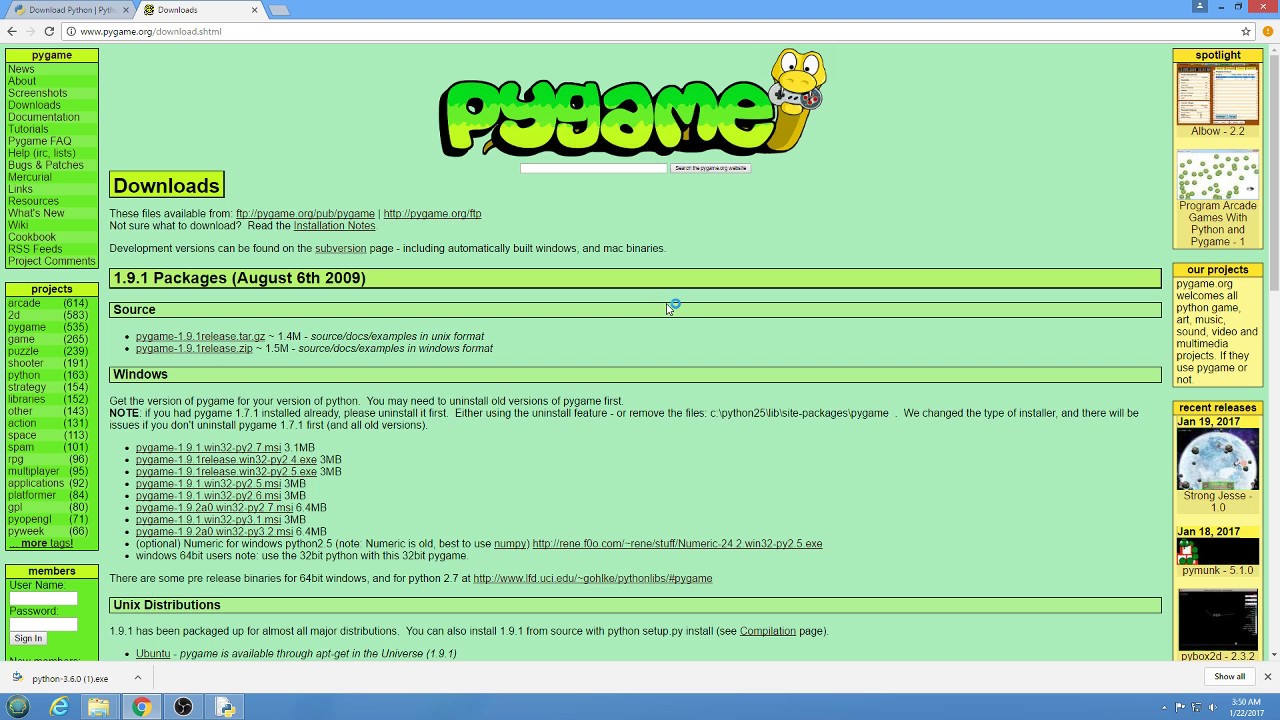Open ftp://pygame.org/pub/pygame link
The image size is (1280, 720).
pyautogui.click(x=305, y=214)
